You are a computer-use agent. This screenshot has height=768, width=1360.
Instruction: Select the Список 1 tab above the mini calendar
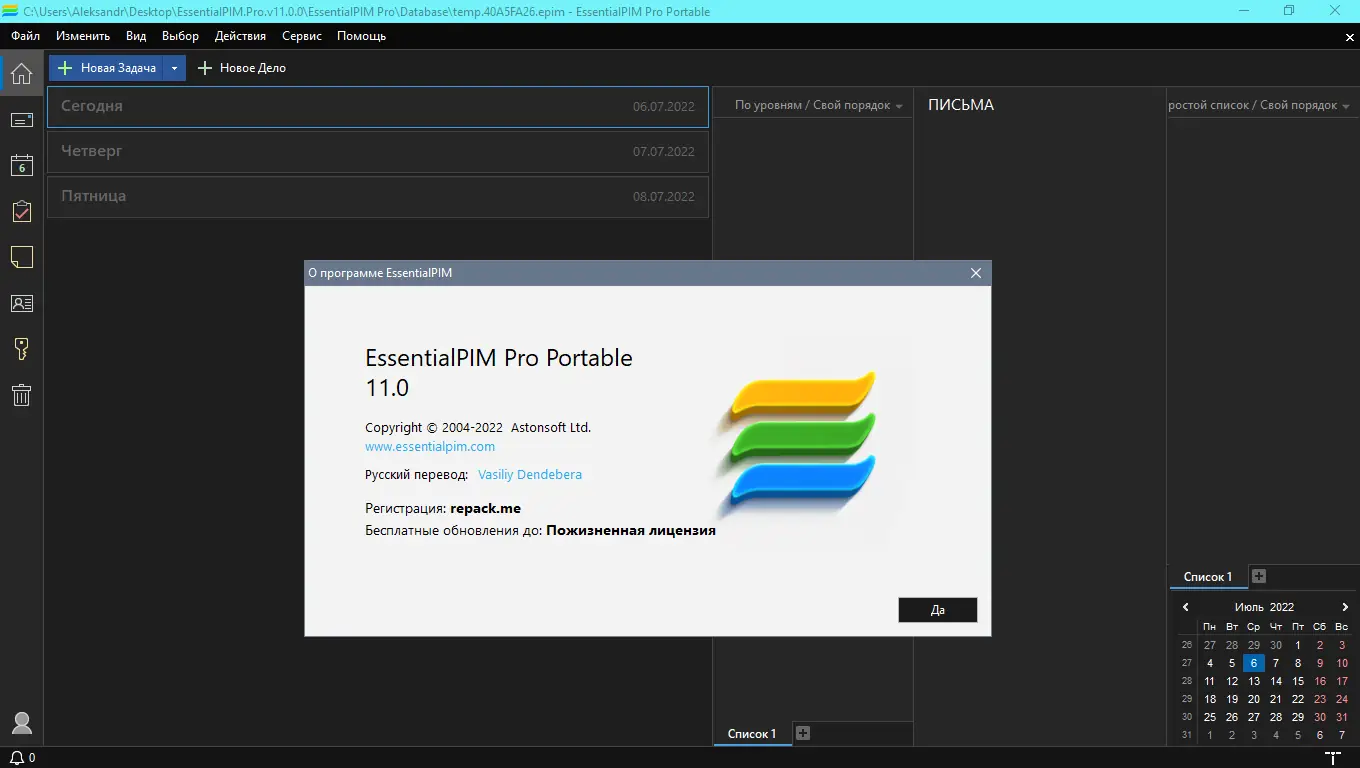point(1208,577)
